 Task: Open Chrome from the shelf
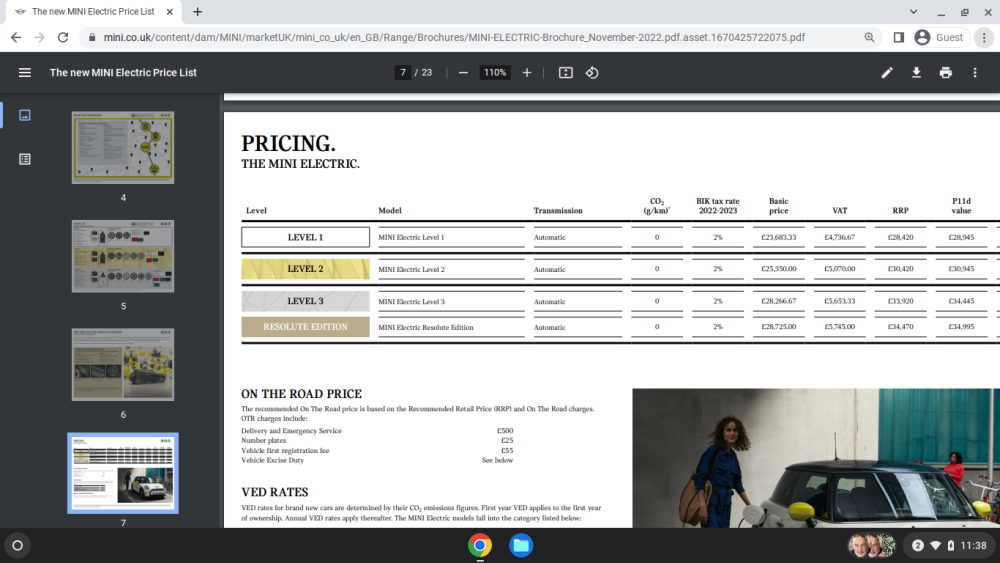(480, 546)
